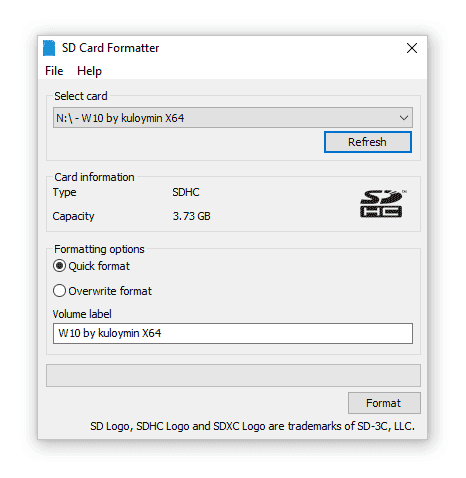Click the 3.73 GB capacity value
The image size is (466, 478).
191,216
